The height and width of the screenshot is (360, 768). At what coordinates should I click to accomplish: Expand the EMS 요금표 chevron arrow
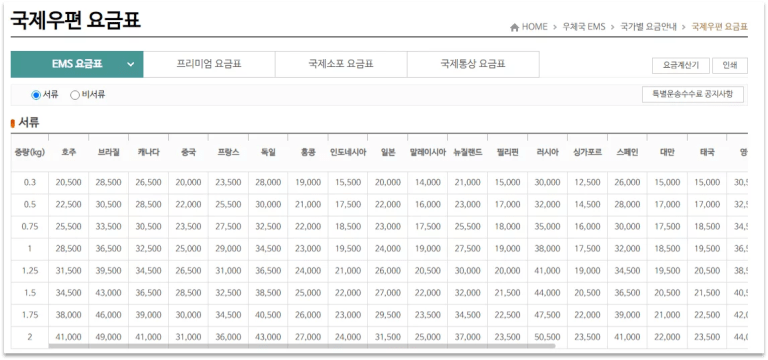coord(130,64)
